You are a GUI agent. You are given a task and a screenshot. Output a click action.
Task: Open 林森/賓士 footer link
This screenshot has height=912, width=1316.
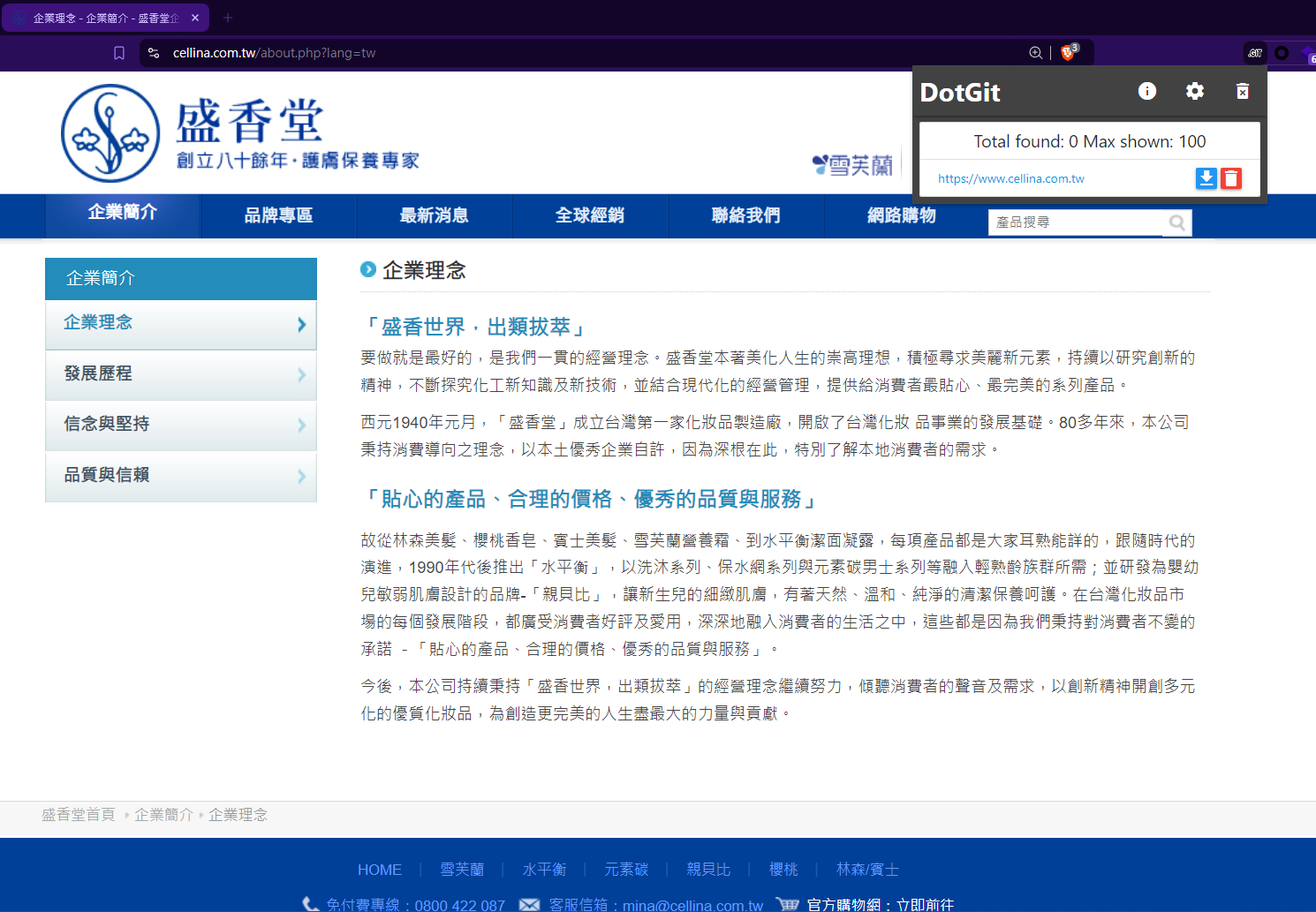click(x=867, y=870)
